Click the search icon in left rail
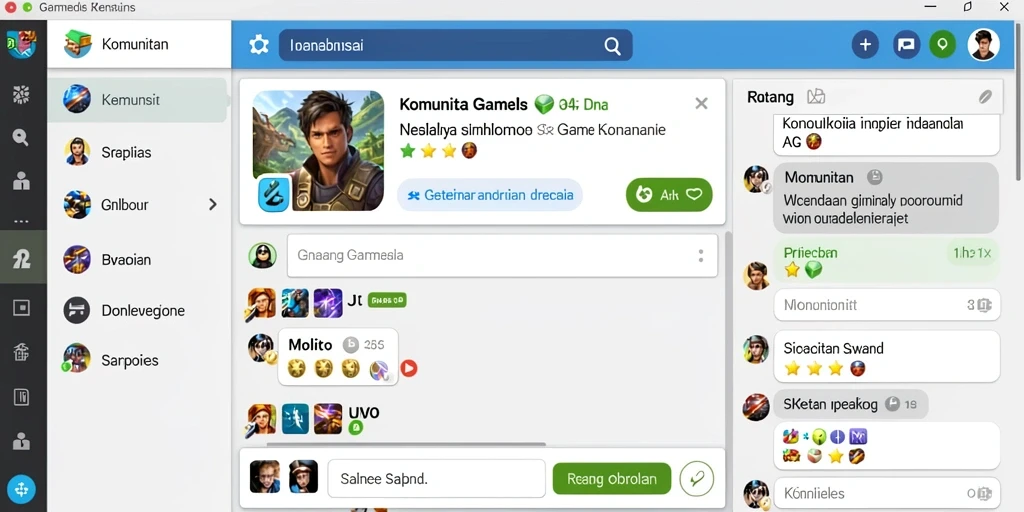This screenshot has width=1024, height=512. click(x=22, y=137)
